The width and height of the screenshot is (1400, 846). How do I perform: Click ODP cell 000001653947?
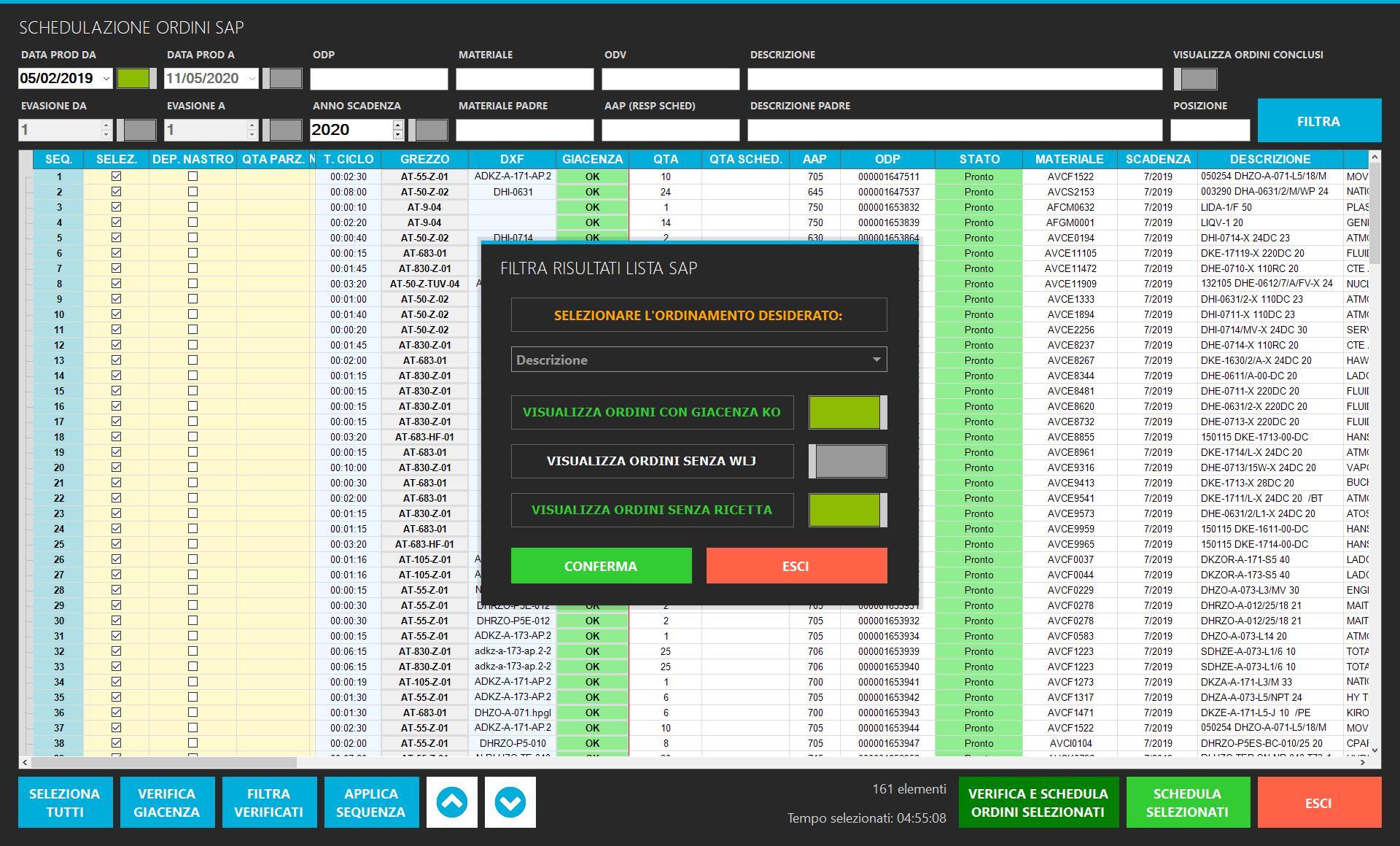(x=888, y=743)
